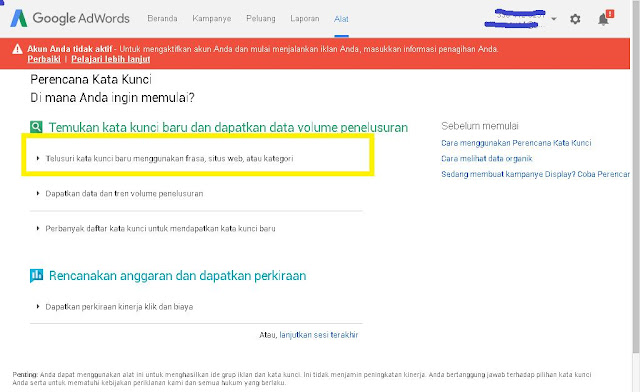The height and width of the screenshot is (392, 640).
Task: Switch to the Peluang tab
Action: point(261,18)
